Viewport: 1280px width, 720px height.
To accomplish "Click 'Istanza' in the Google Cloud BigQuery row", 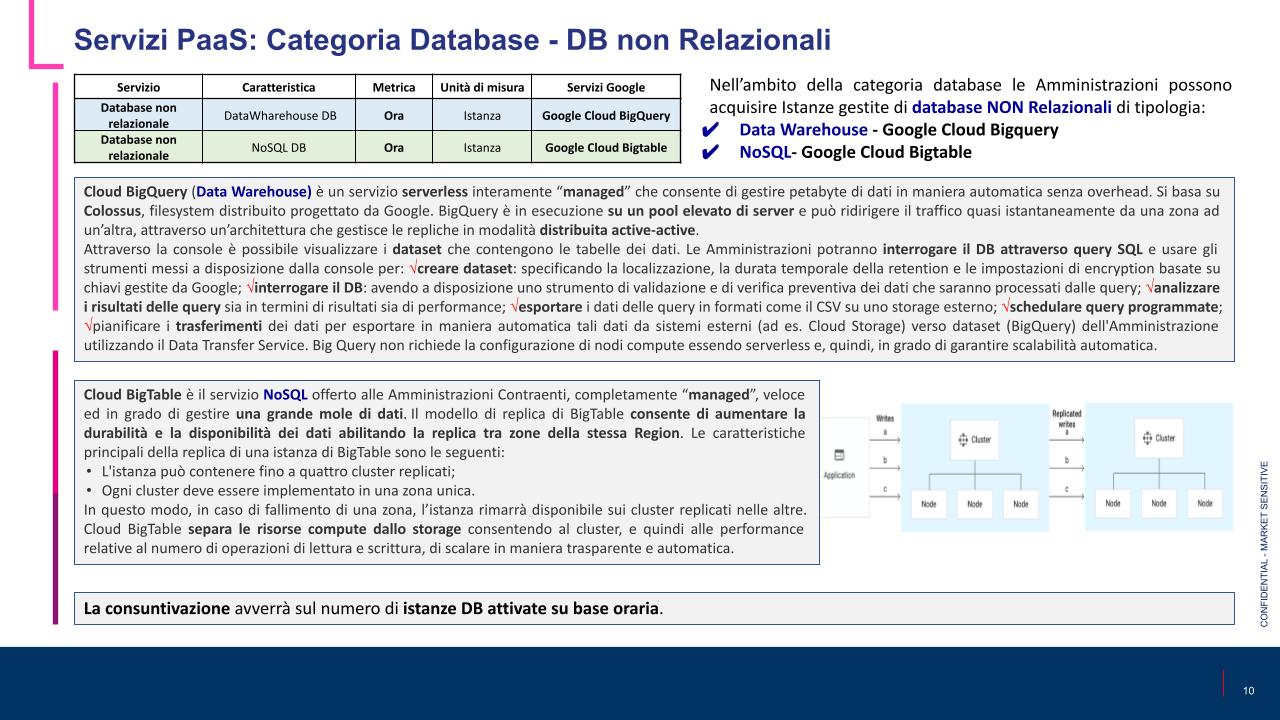I will (x=482, y=115).
